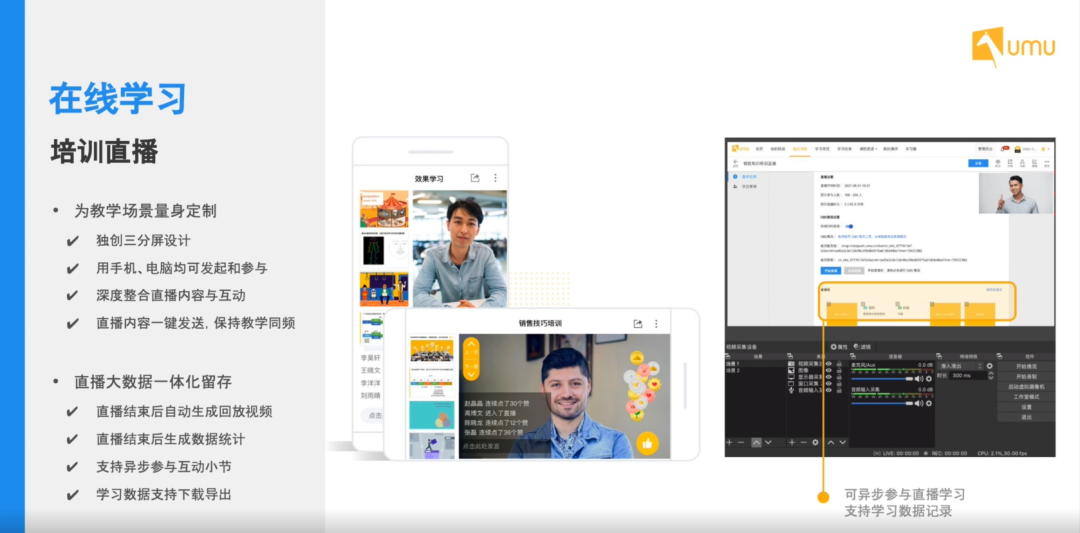Toggle visibility of 显示器采集 source

click(828, 379)
